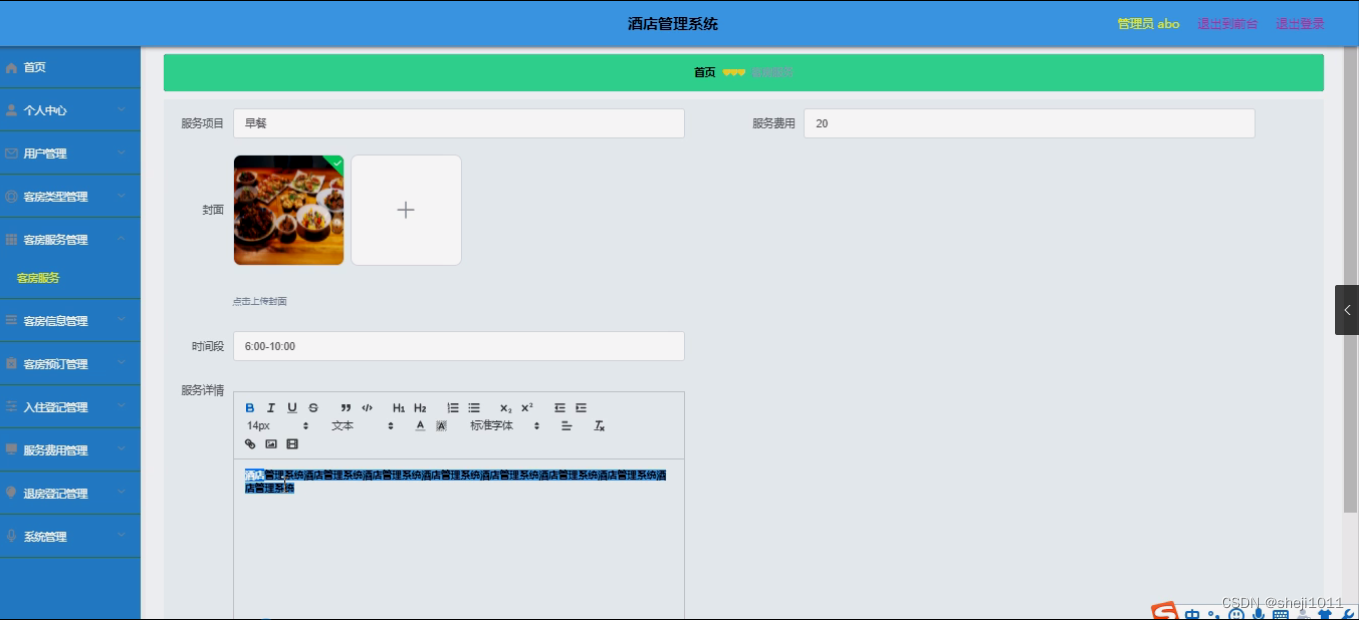This screenshot has width=1359, height=620.
Task: Insert a hyperlink via link icon
Action: [x=250, y=444]
